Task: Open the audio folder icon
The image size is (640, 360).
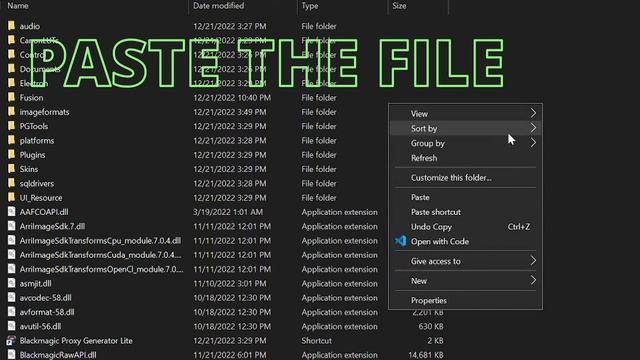Action: click(11, 26)
